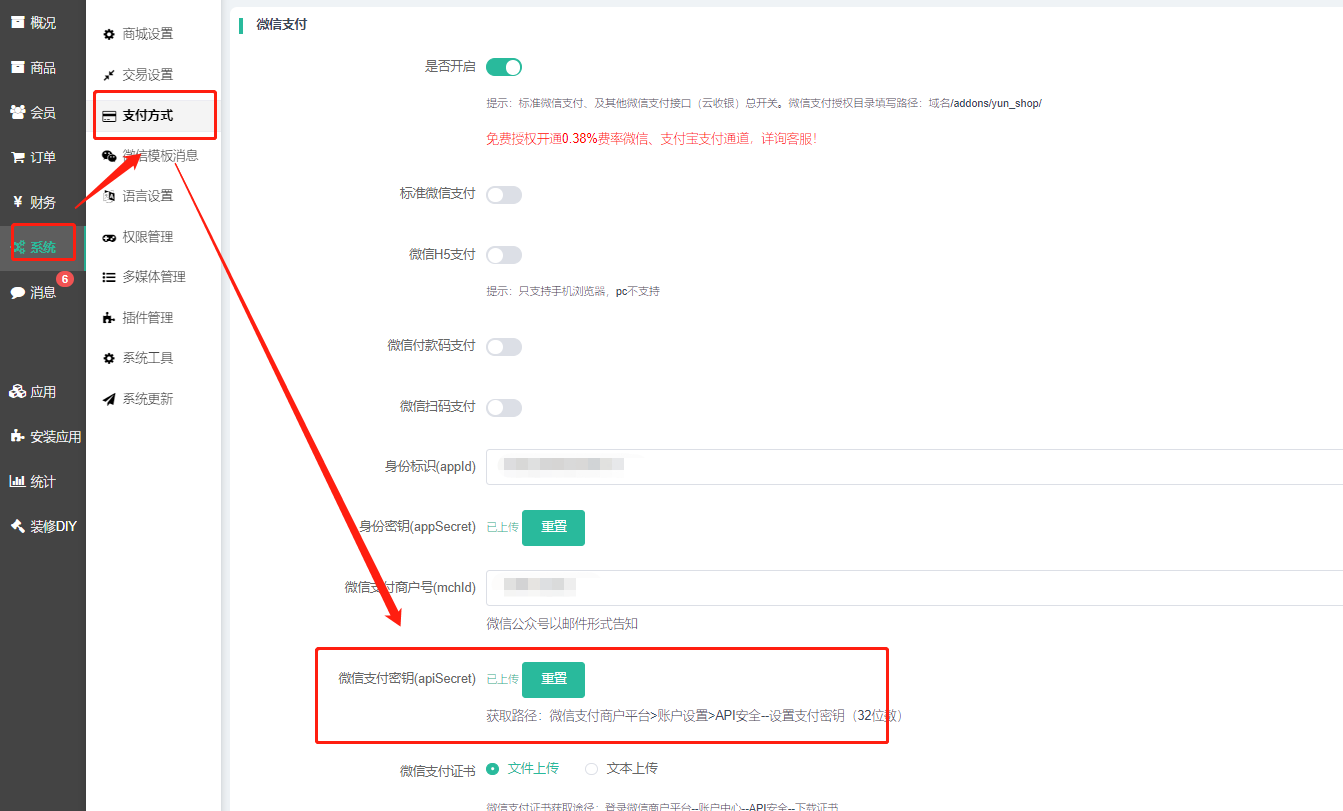Viewport: 1343px width, 811px height.
Task: Reset apiSecret with the 重置 button
Action: [553, 679]
